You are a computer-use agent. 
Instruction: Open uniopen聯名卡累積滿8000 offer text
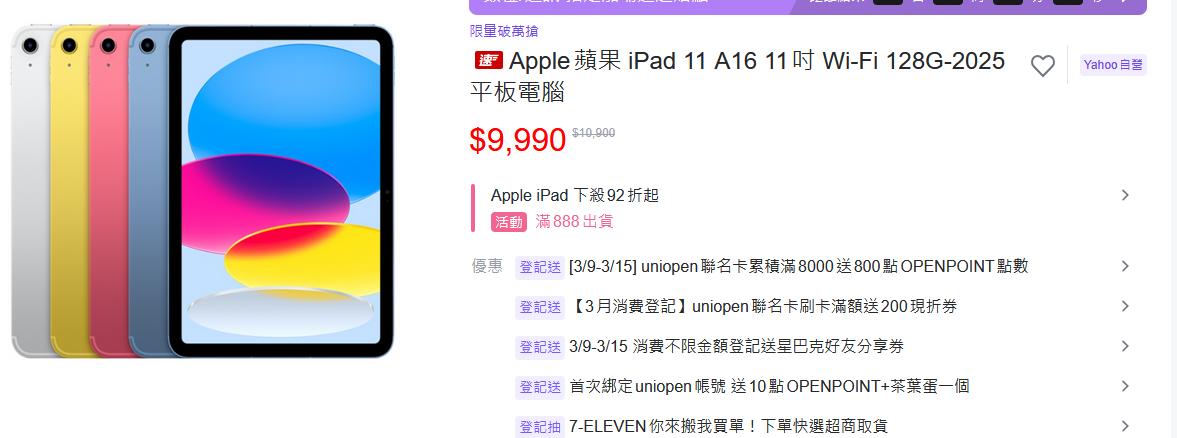[x=799, y=266]
